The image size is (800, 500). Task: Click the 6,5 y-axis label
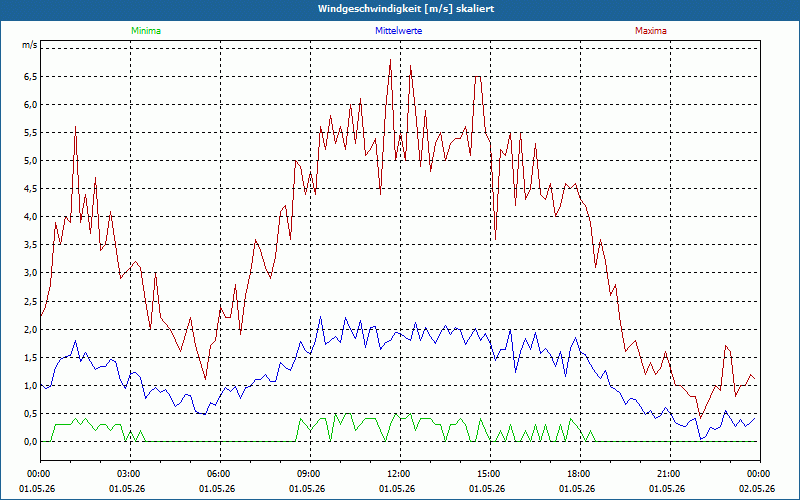click(x=31, y=77)
